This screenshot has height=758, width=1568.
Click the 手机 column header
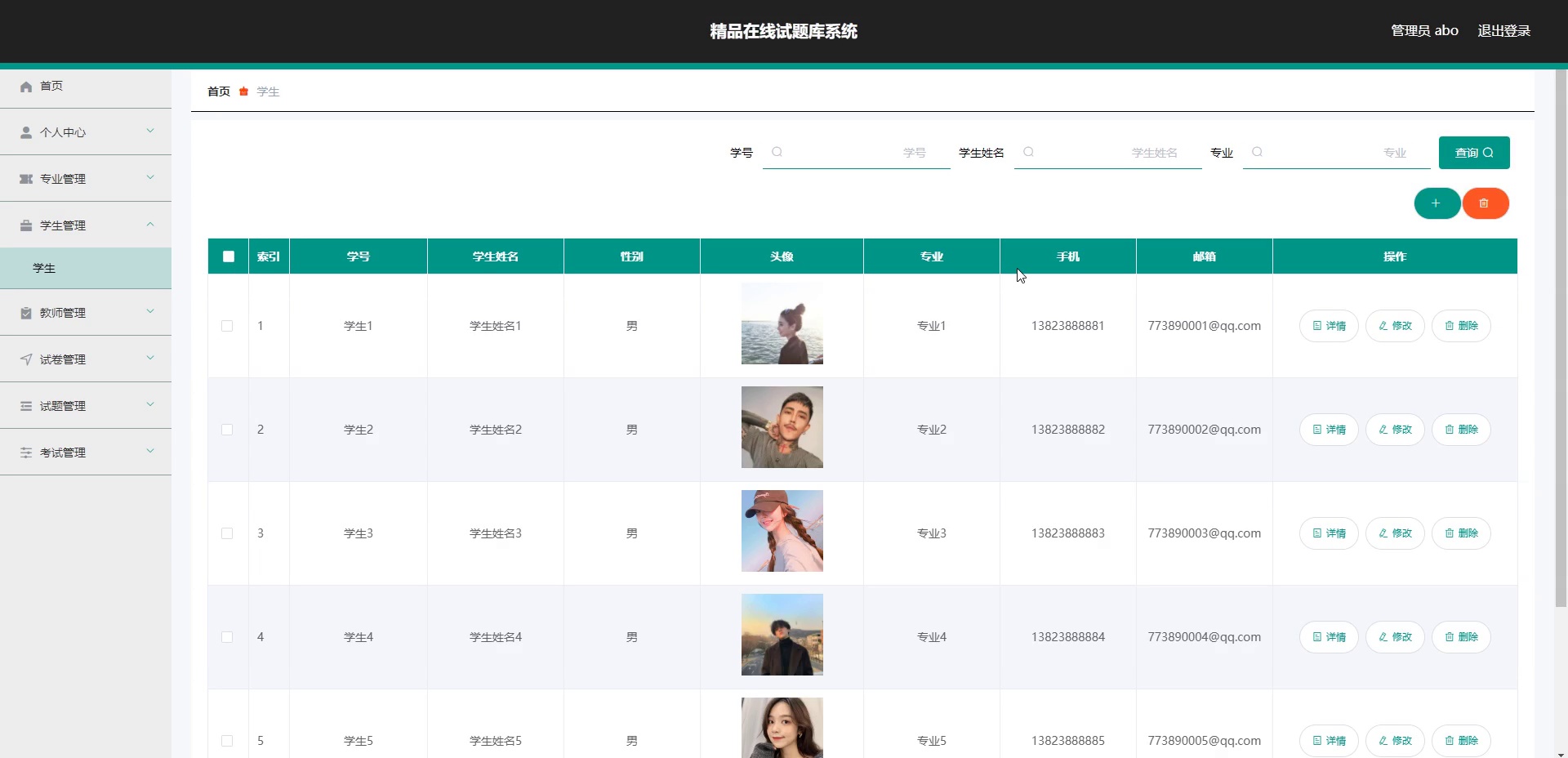1068,256
